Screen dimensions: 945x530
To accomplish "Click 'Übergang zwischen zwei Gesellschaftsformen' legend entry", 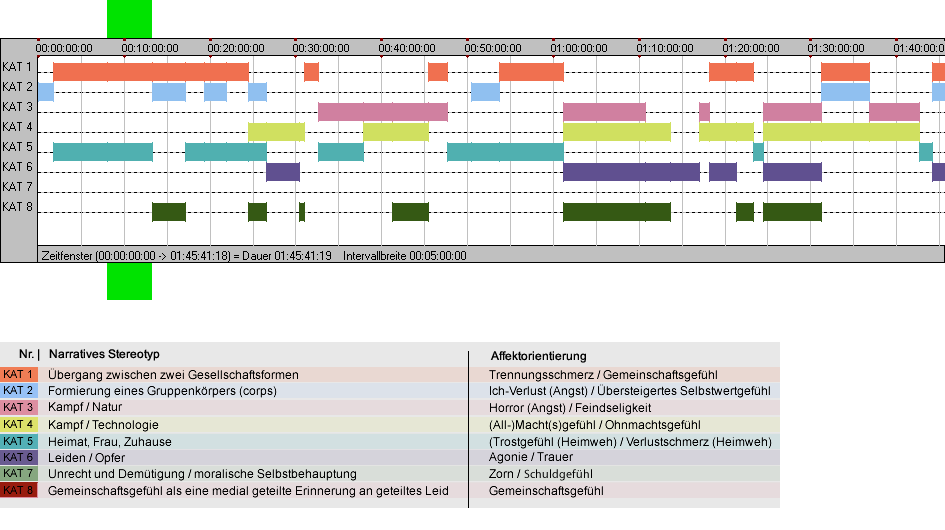I will 173,375.
